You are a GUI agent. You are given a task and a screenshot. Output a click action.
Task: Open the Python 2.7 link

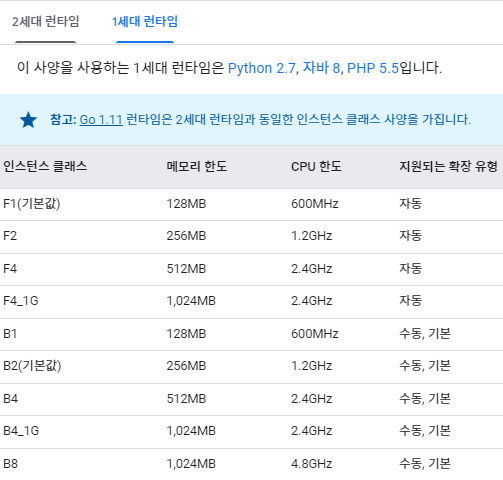tap(262, 68)
